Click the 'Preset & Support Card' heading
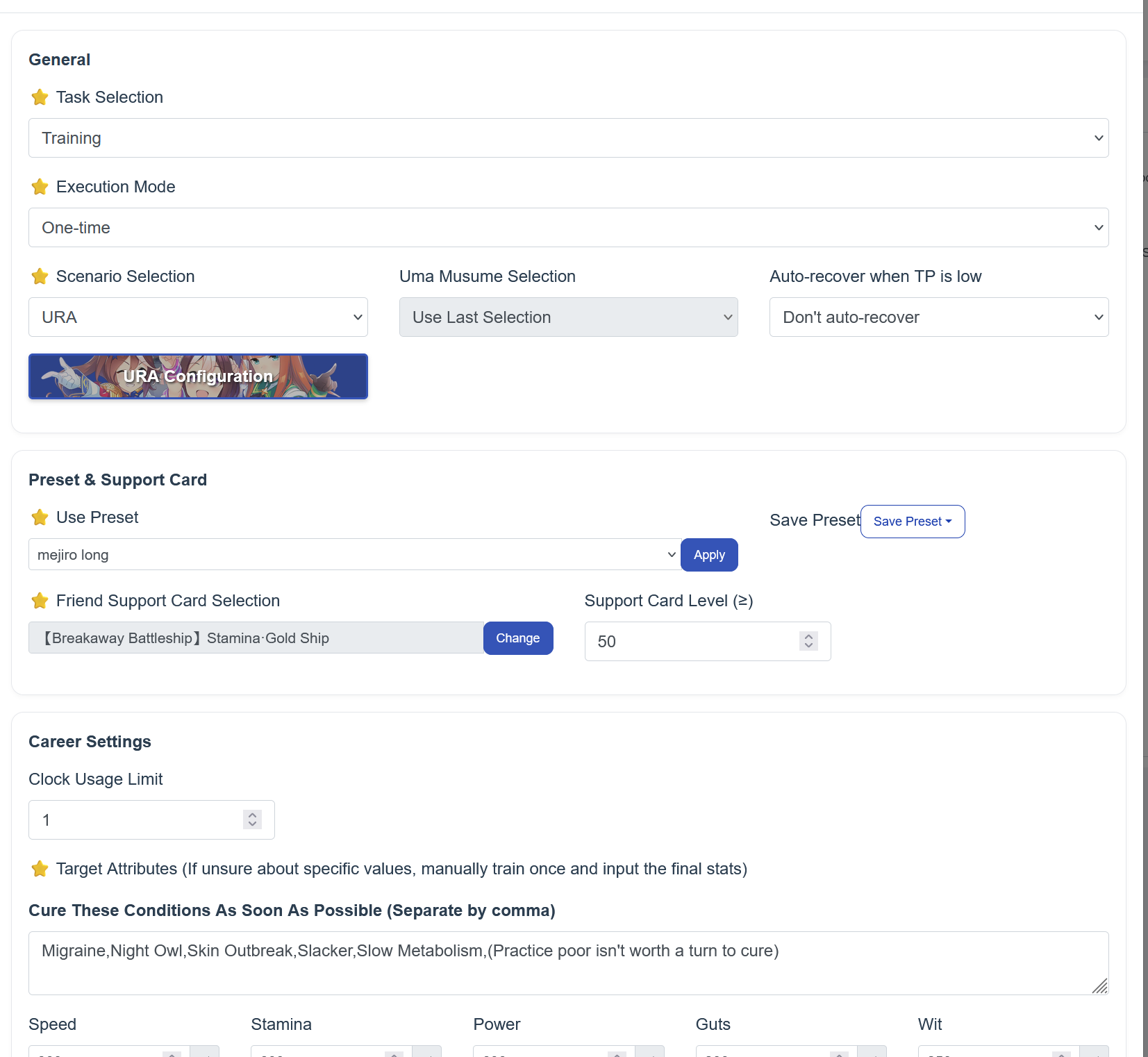This screenshot has height=1057, width=1148. click(118, 480)
